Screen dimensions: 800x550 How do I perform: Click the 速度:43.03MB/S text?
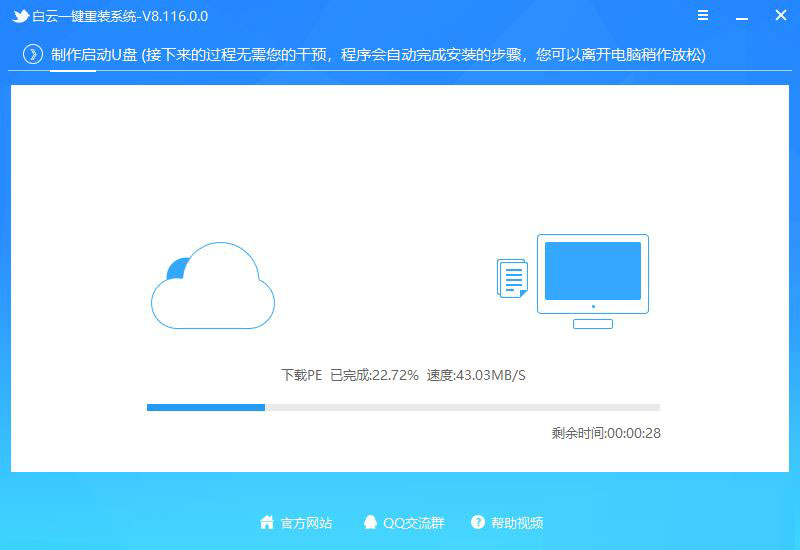tap(476, 375)
